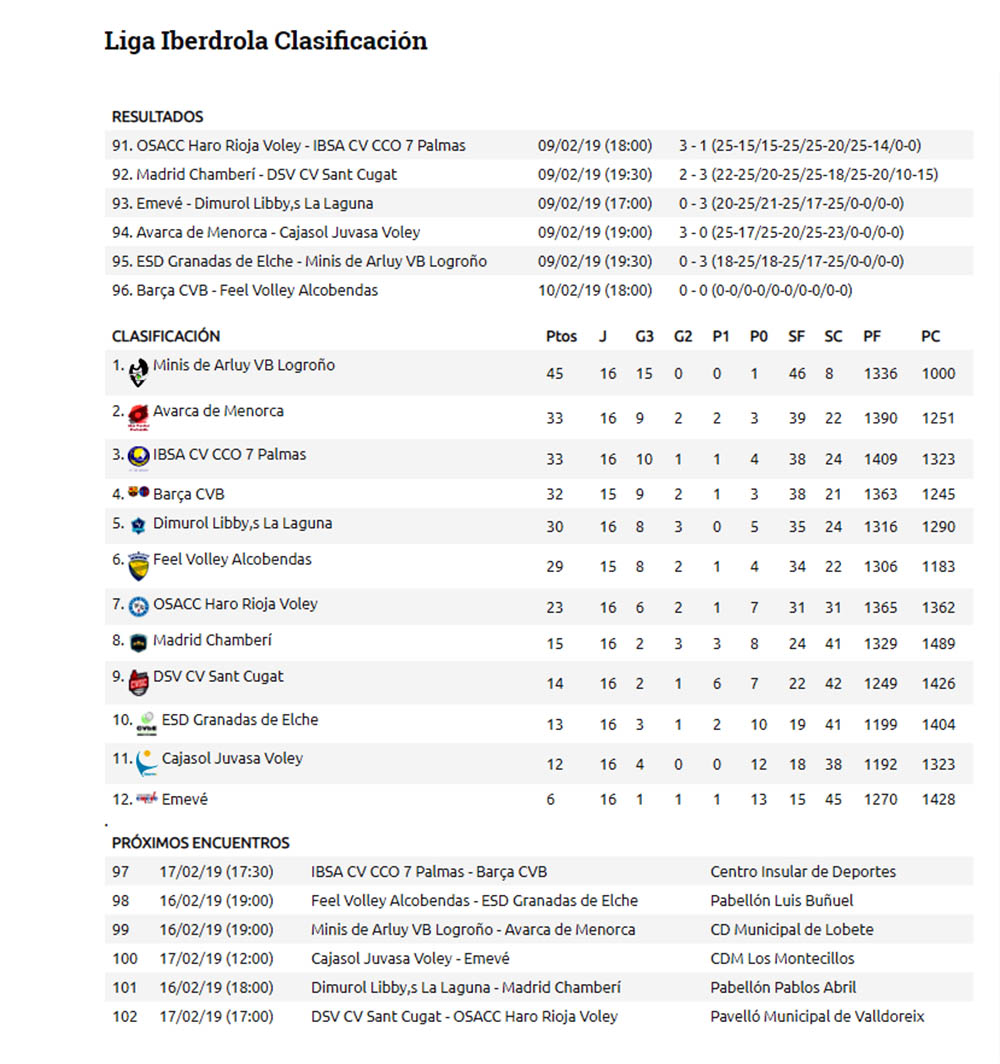Click the Dimurol Libby,s La Laguna logo

tap(139, 525)
